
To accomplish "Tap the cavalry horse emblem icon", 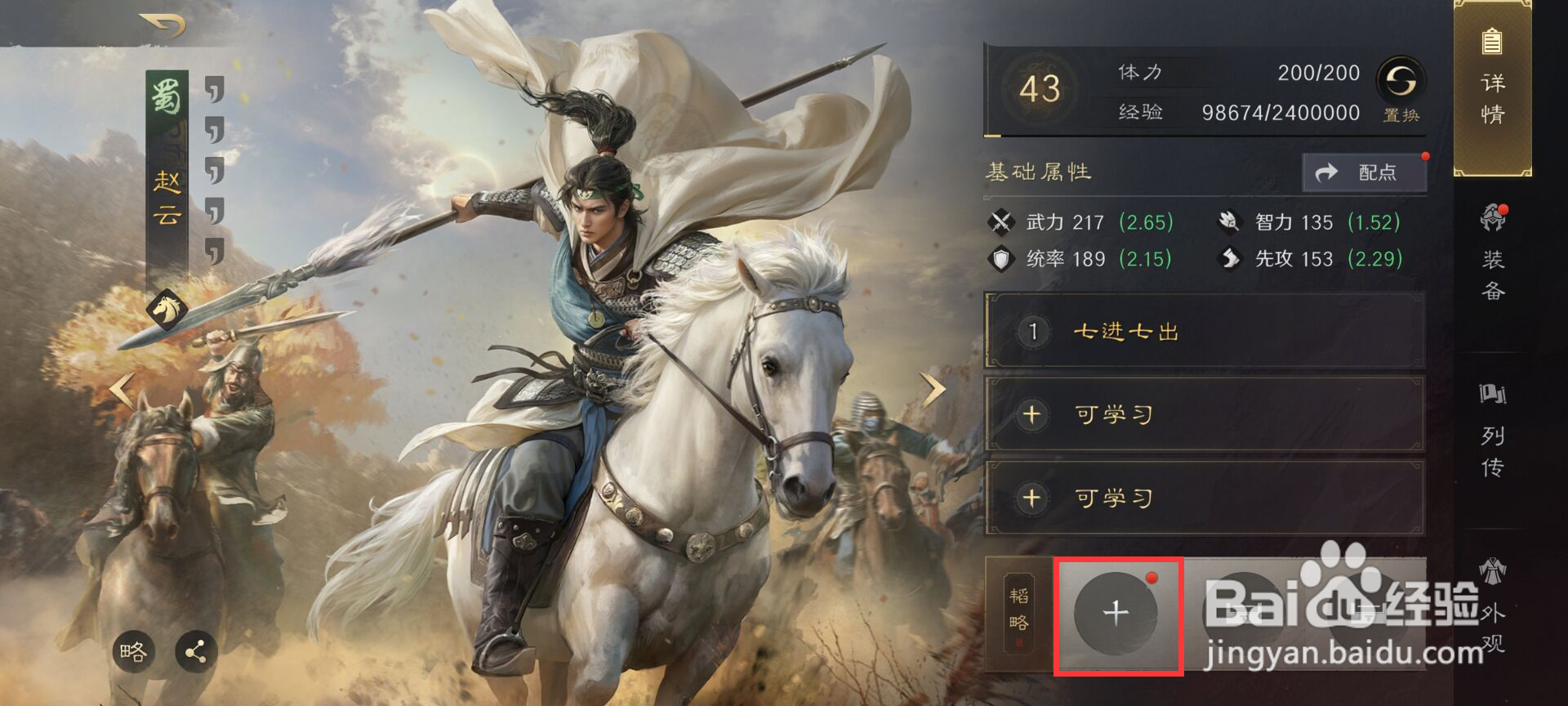I will tap(167, 311).
